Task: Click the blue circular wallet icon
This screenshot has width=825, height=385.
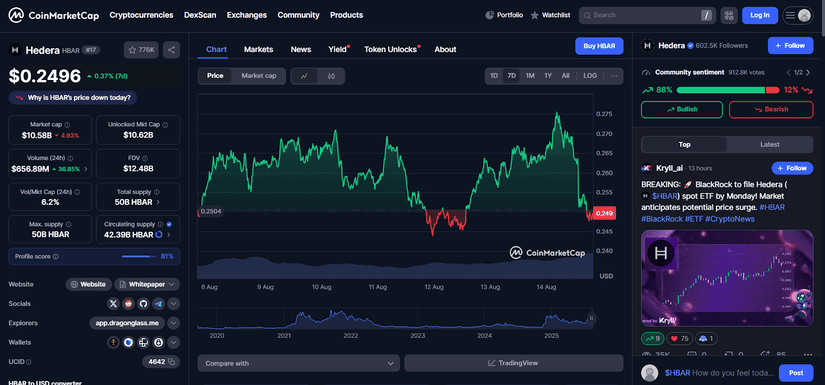Action: (128, 342)
